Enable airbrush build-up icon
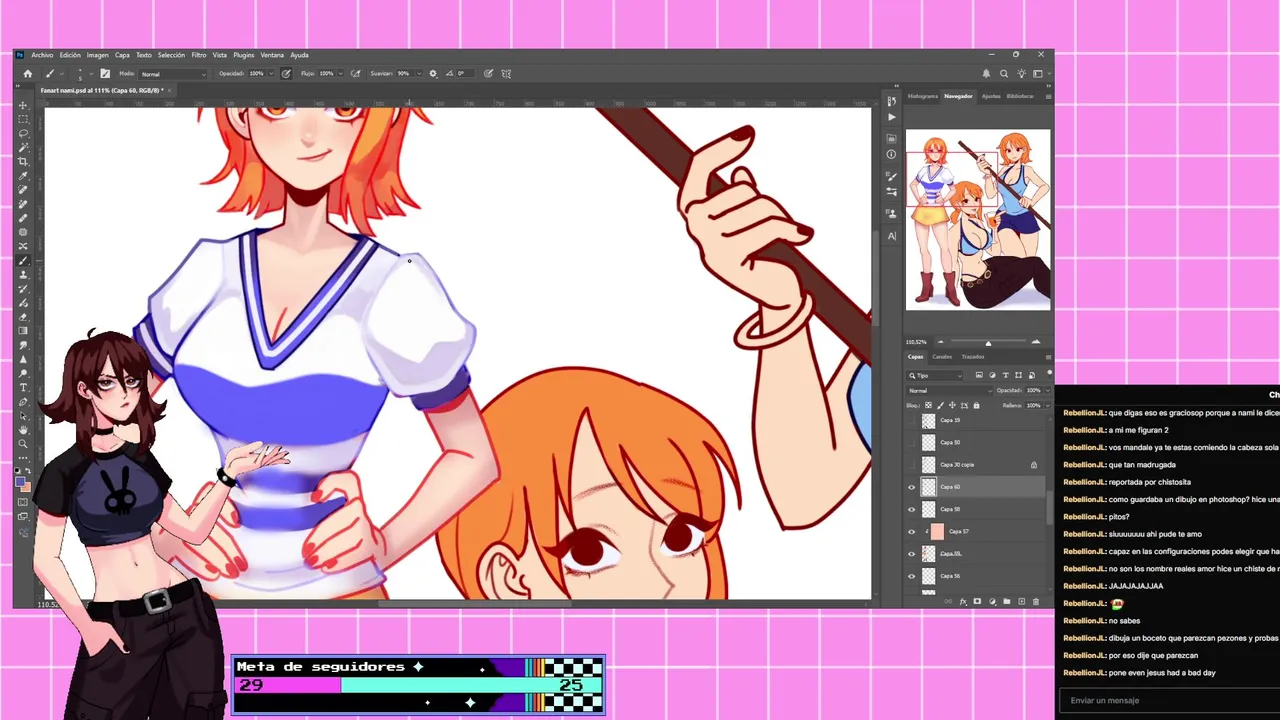This screenshot has width=1280, height=720. 355,73
